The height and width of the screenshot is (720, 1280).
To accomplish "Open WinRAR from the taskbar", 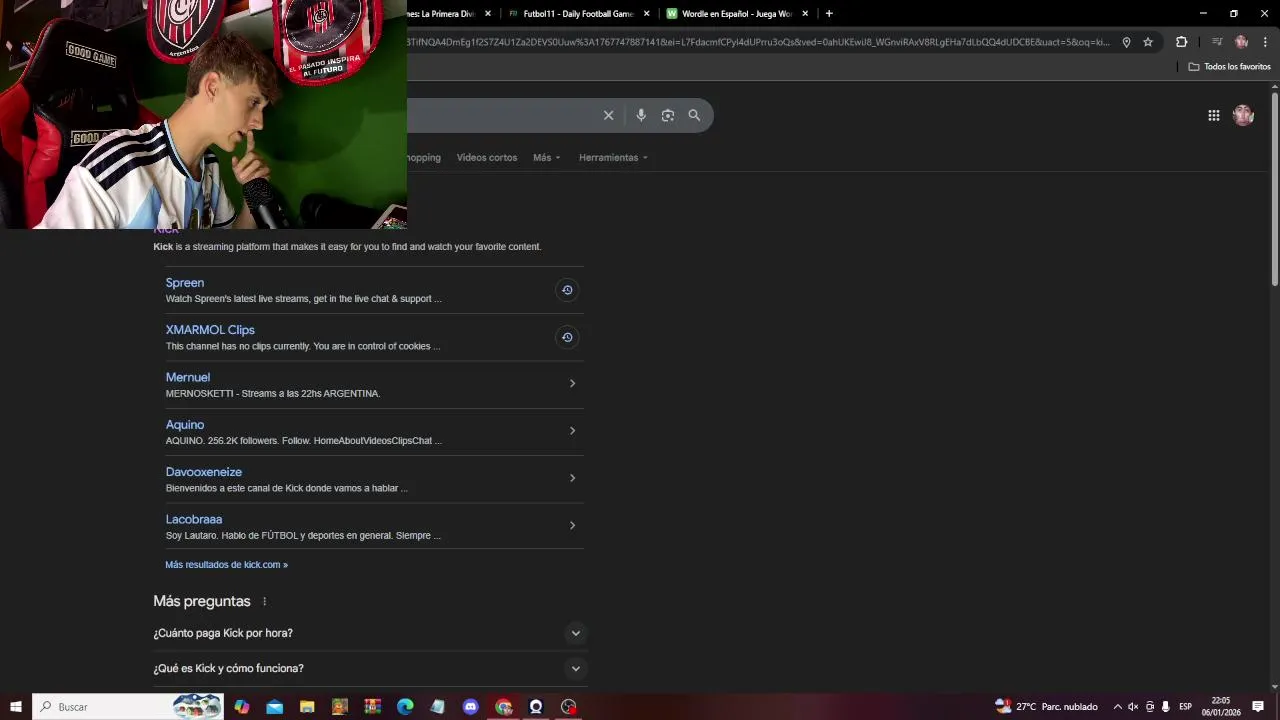I will pos(372,707).
